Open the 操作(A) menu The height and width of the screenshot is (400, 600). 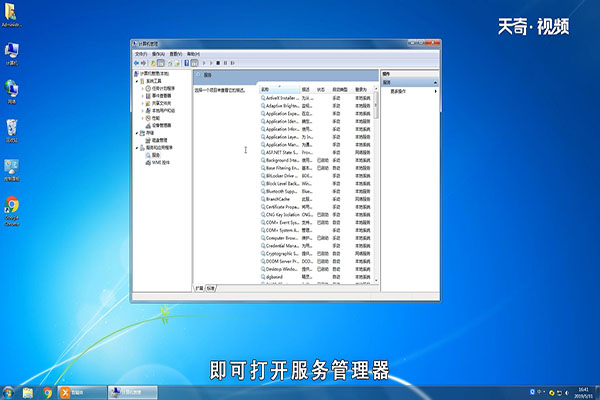[x=158, y=54]
